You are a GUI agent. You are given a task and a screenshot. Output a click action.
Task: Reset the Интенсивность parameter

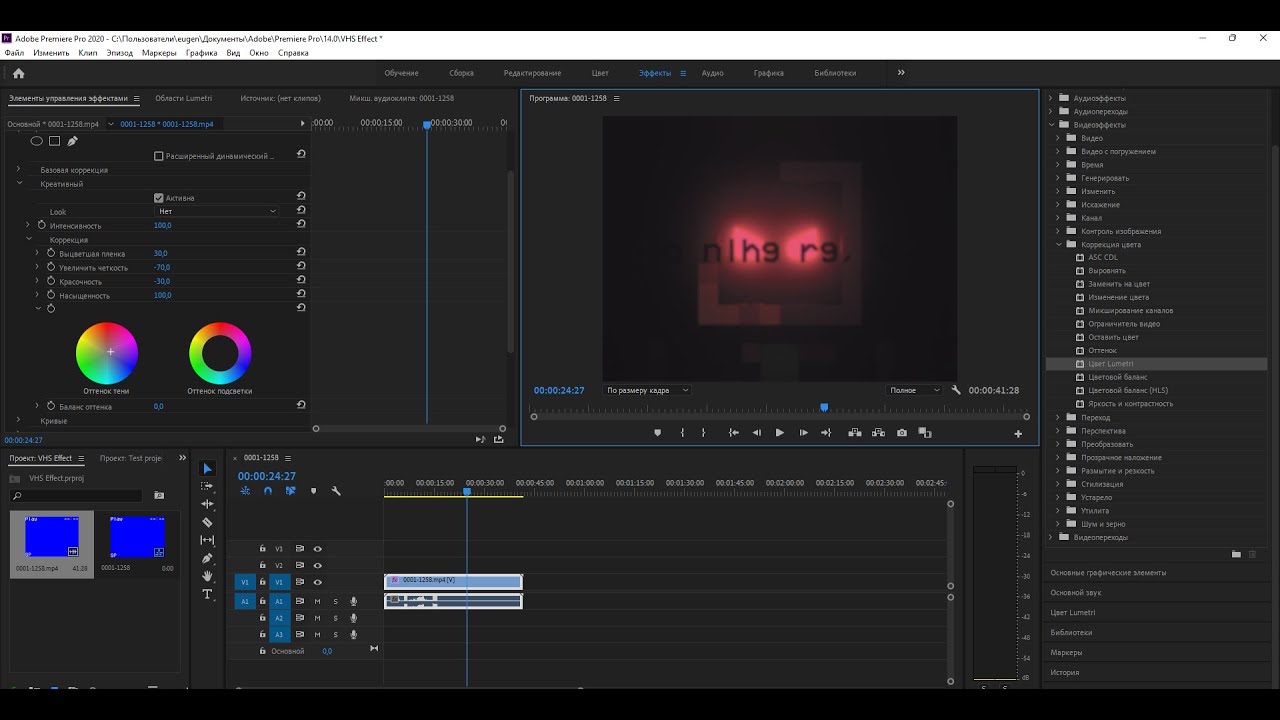(301, 225)
